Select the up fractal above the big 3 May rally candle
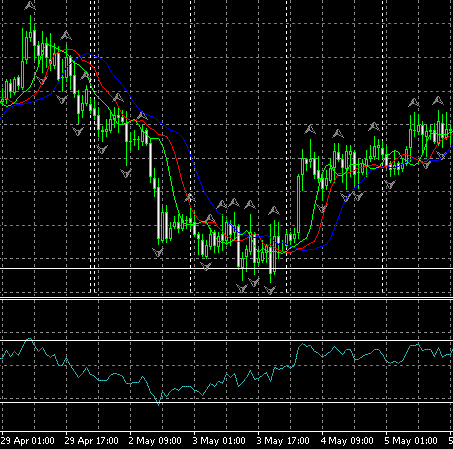The width and height of the screenshot is (453, 450). [x=310, y=129]
